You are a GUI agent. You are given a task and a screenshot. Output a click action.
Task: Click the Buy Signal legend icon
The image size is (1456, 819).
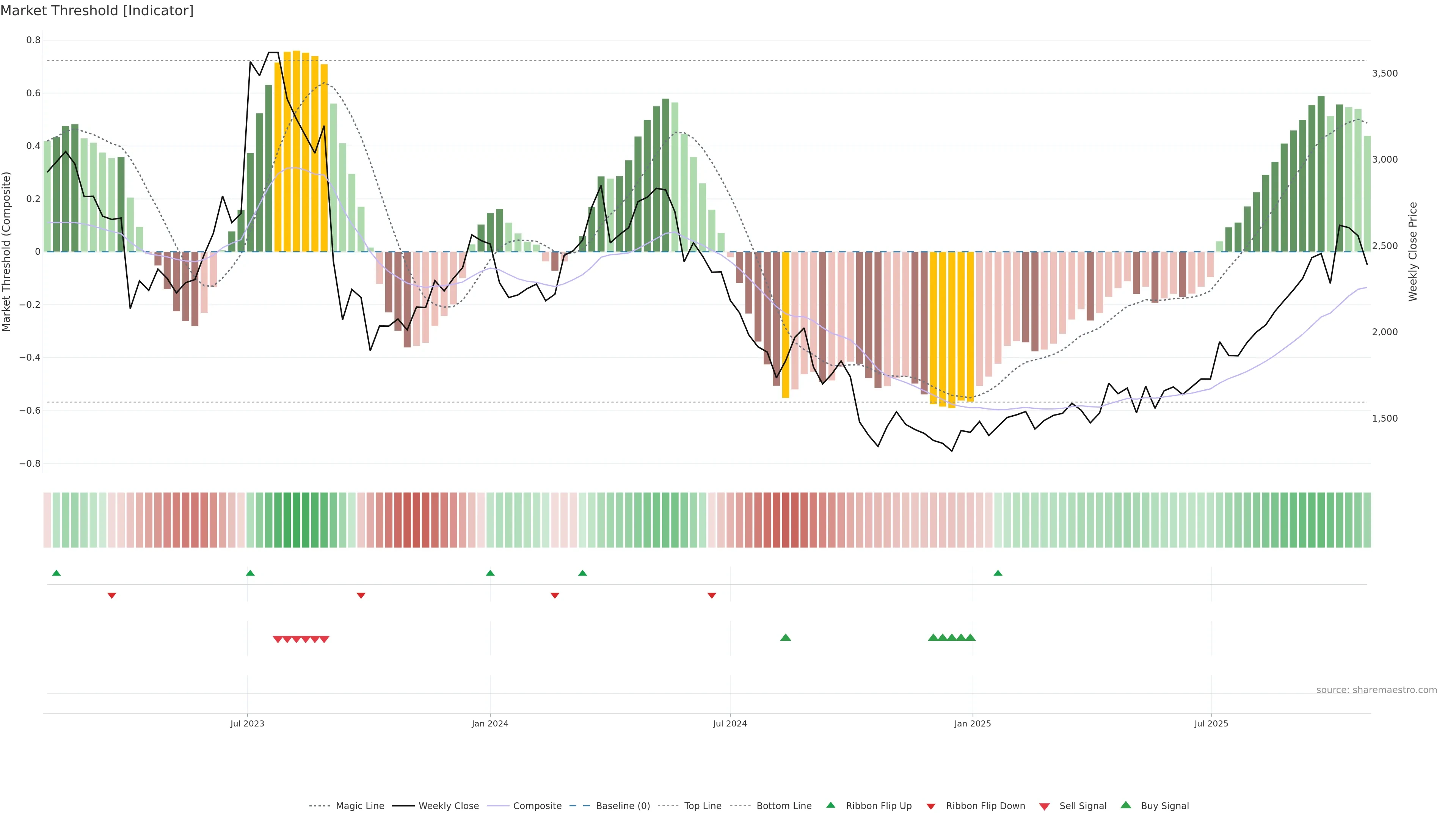point(1126,805)
